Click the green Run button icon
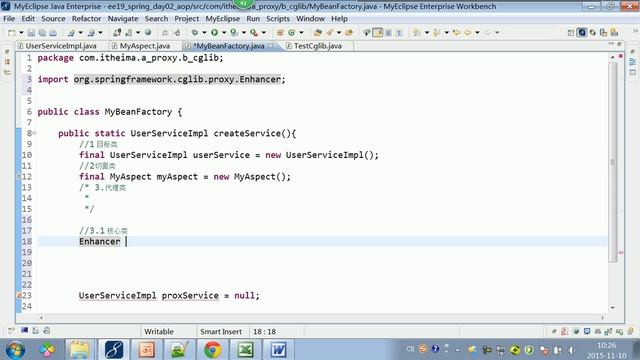This screenshot has width=640, height=360. coord(214,33)
